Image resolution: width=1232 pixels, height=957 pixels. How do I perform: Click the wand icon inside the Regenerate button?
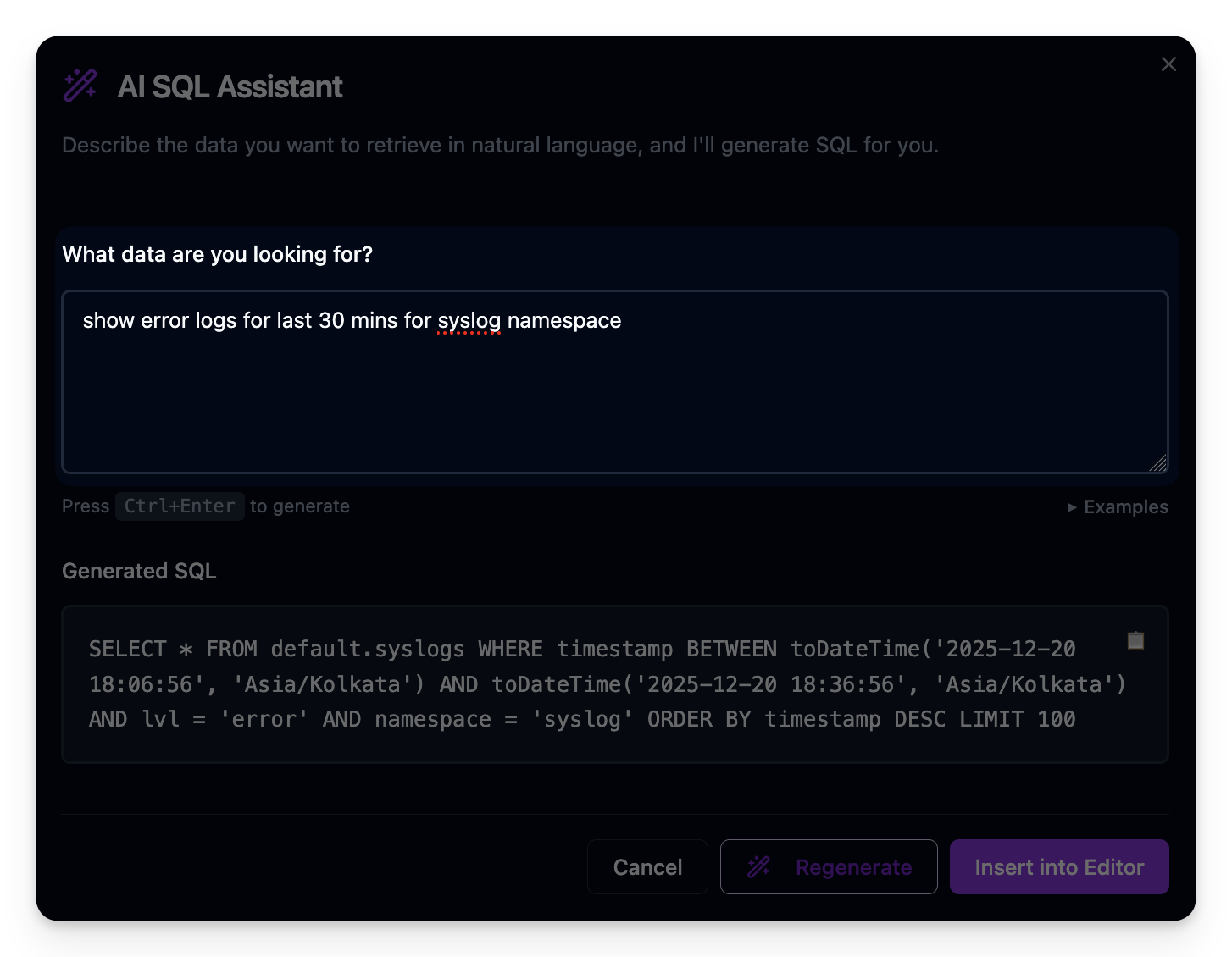758,867
